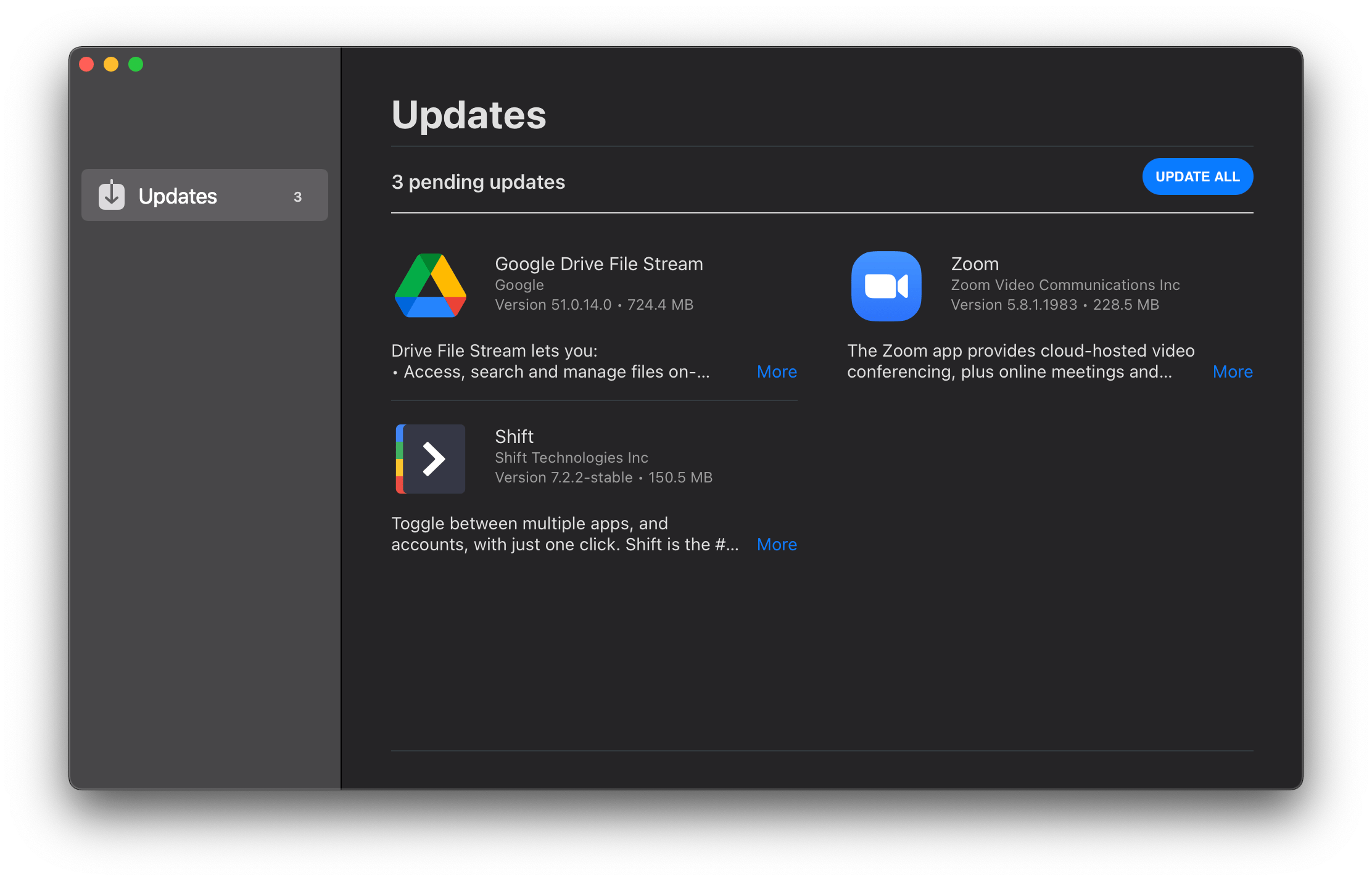Screen dimensions: 1372x881
Task: Click the Google Drive app icon
Action: click(x=430, y=286)
